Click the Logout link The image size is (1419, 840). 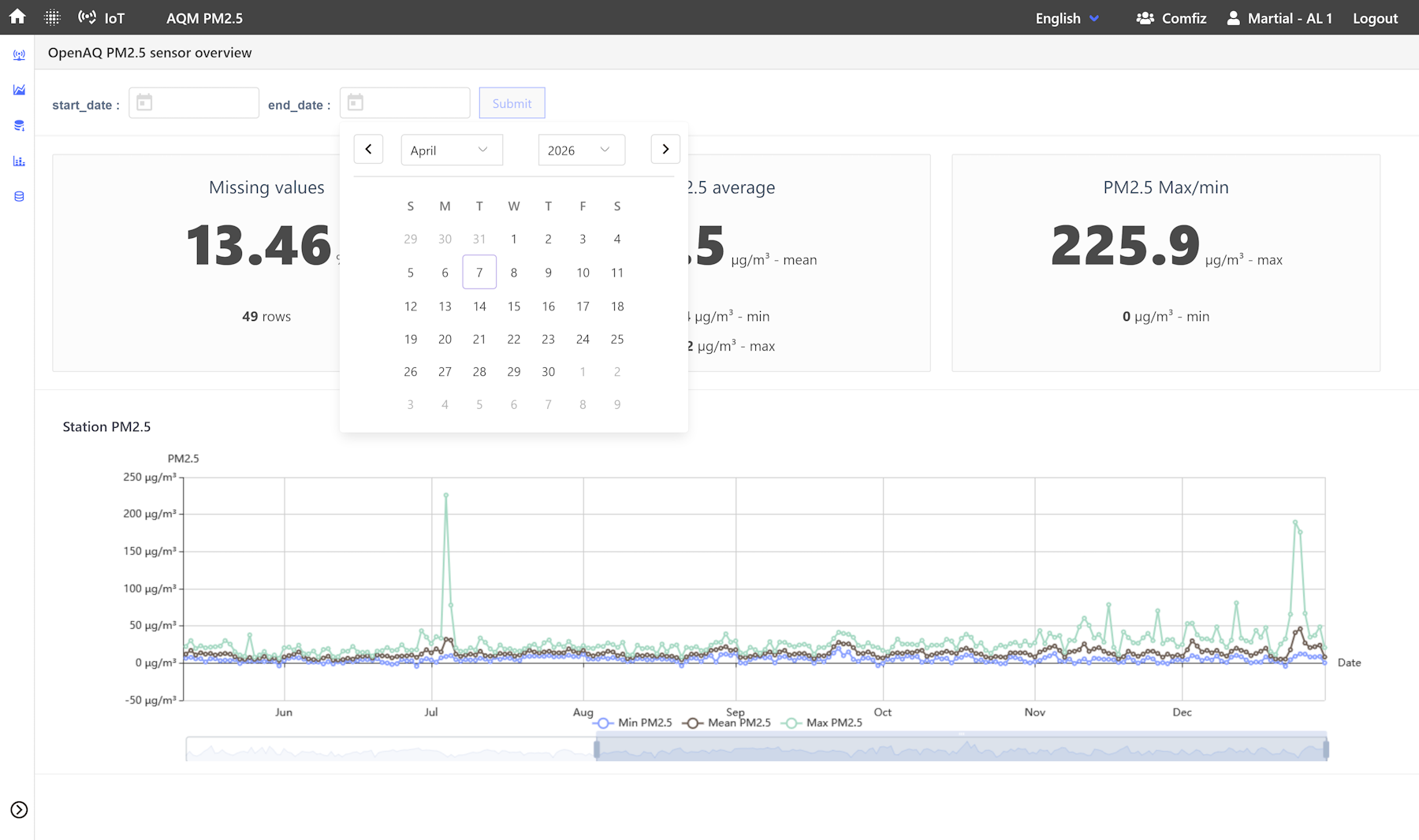point(1375,18)
